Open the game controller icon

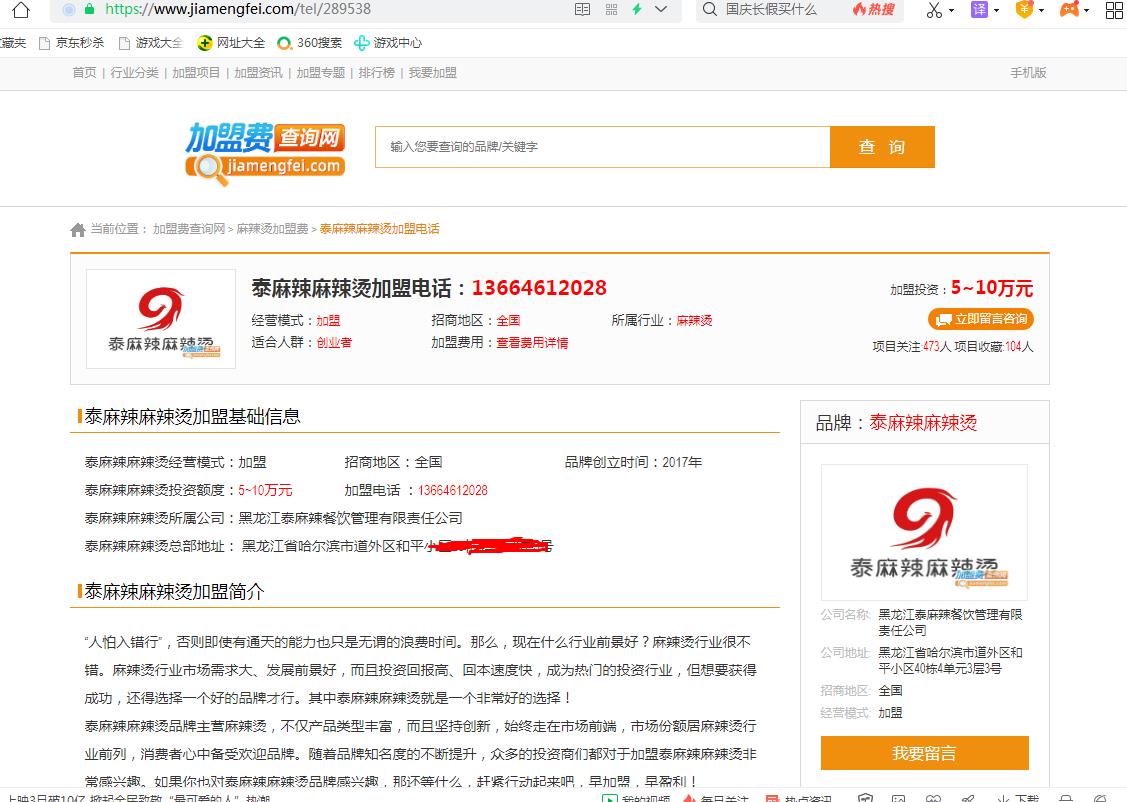(x=1069, y=10)
